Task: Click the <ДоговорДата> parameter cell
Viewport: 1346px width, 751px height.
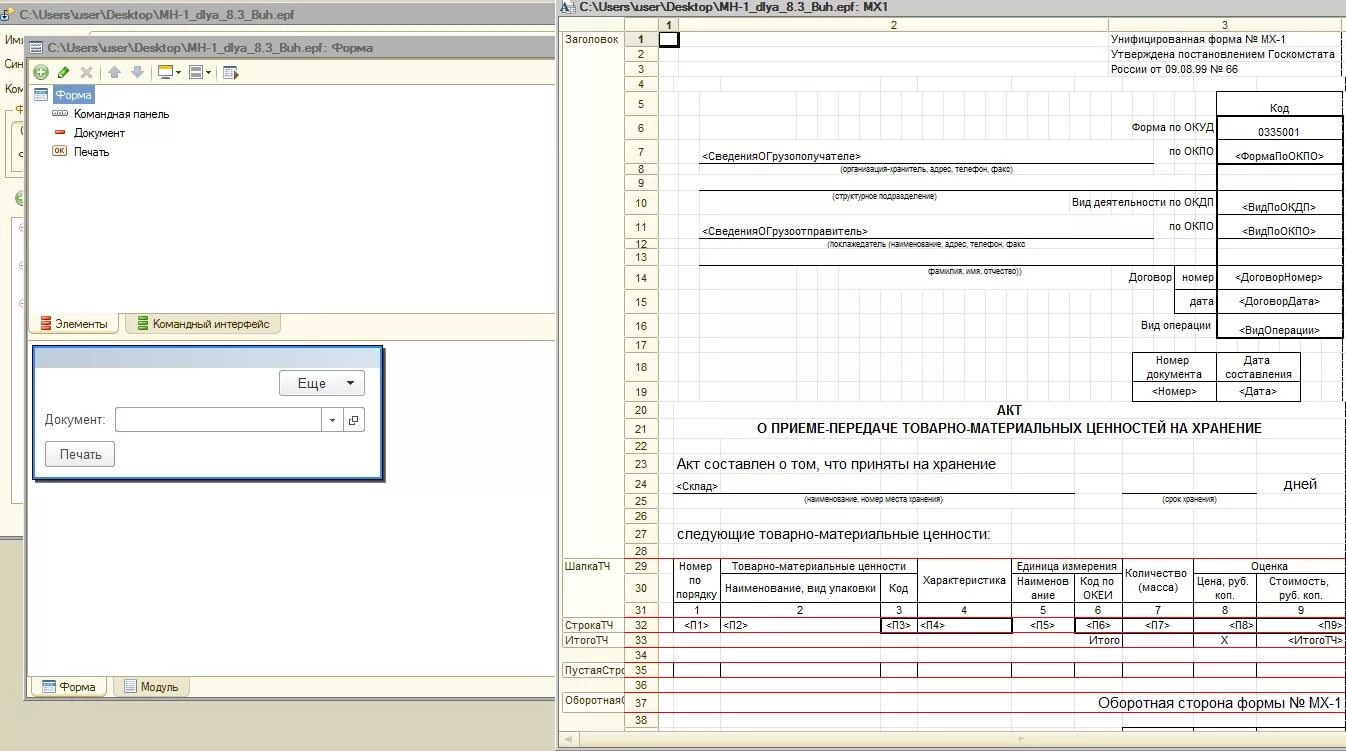Action: pyautogui.click(x=1279, y=301)
